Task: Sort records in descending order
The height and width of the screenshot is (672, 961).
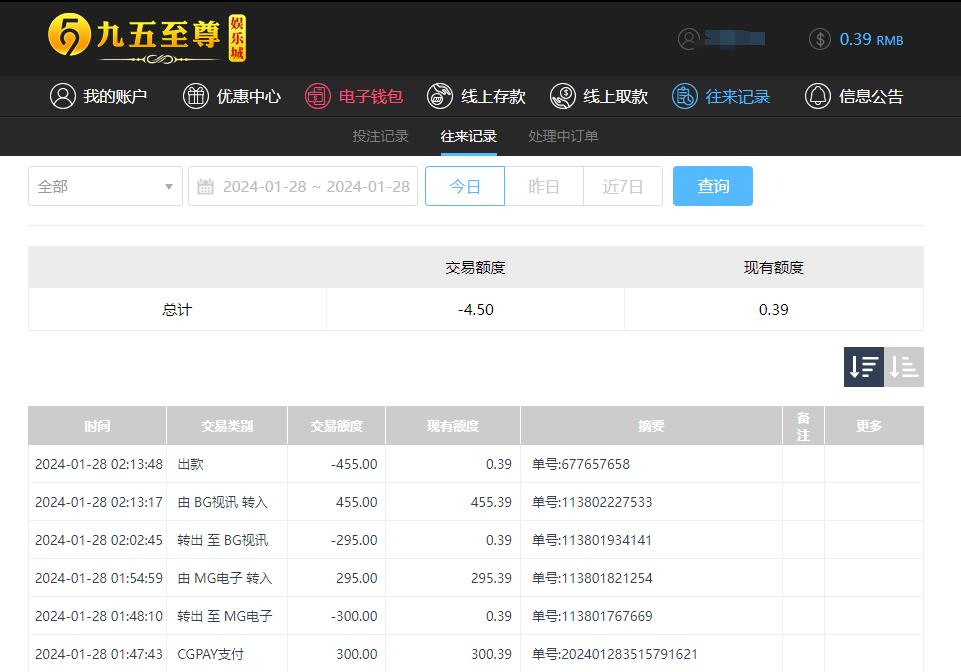Action: (864, 367)
